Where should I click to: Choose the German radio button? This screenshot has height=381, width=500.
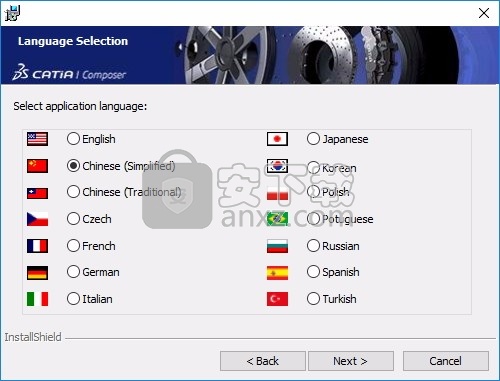[73, 272]
